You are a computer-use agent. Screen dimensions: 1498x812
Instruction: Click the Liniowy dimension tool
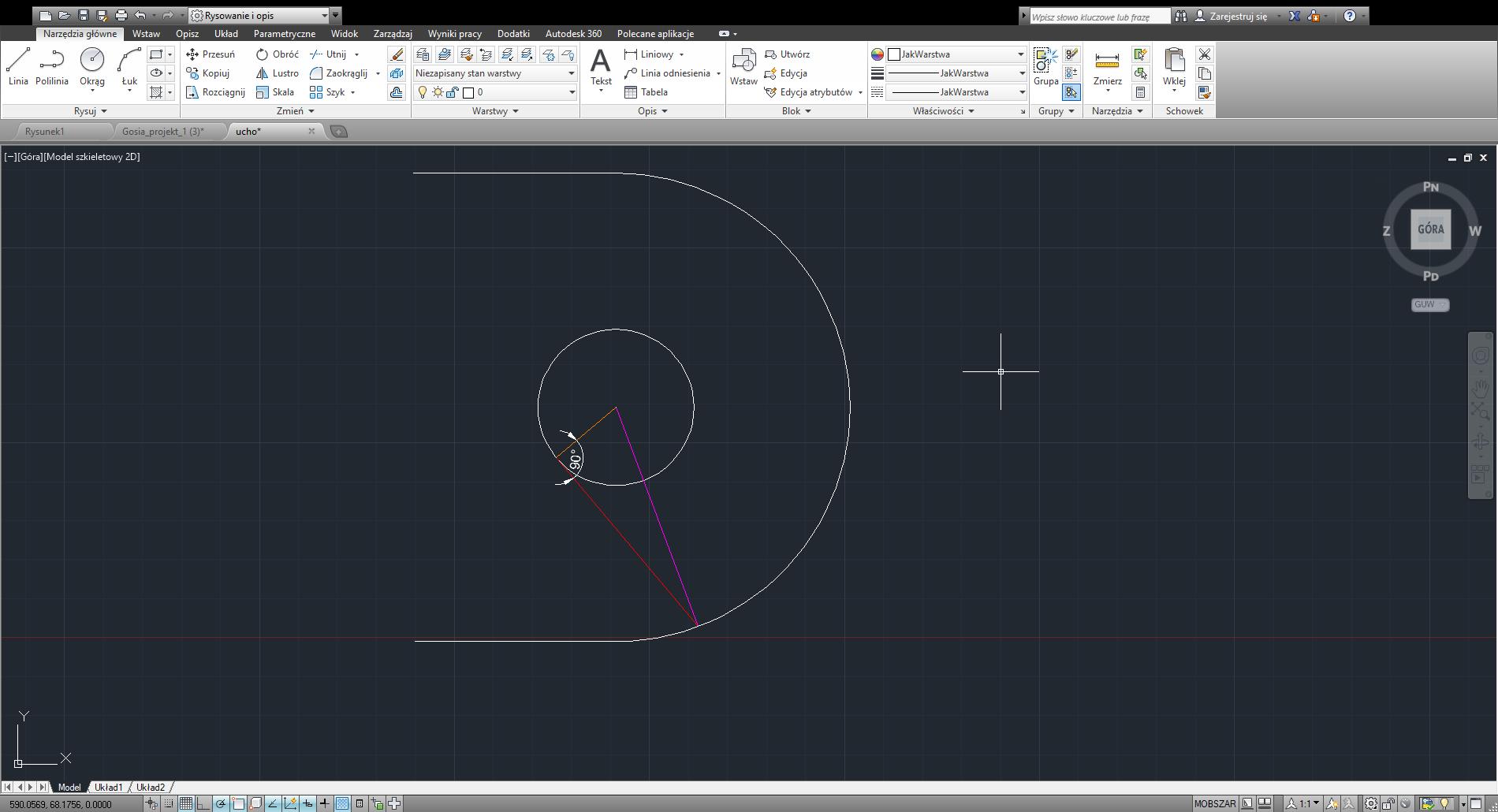point(649,54)
